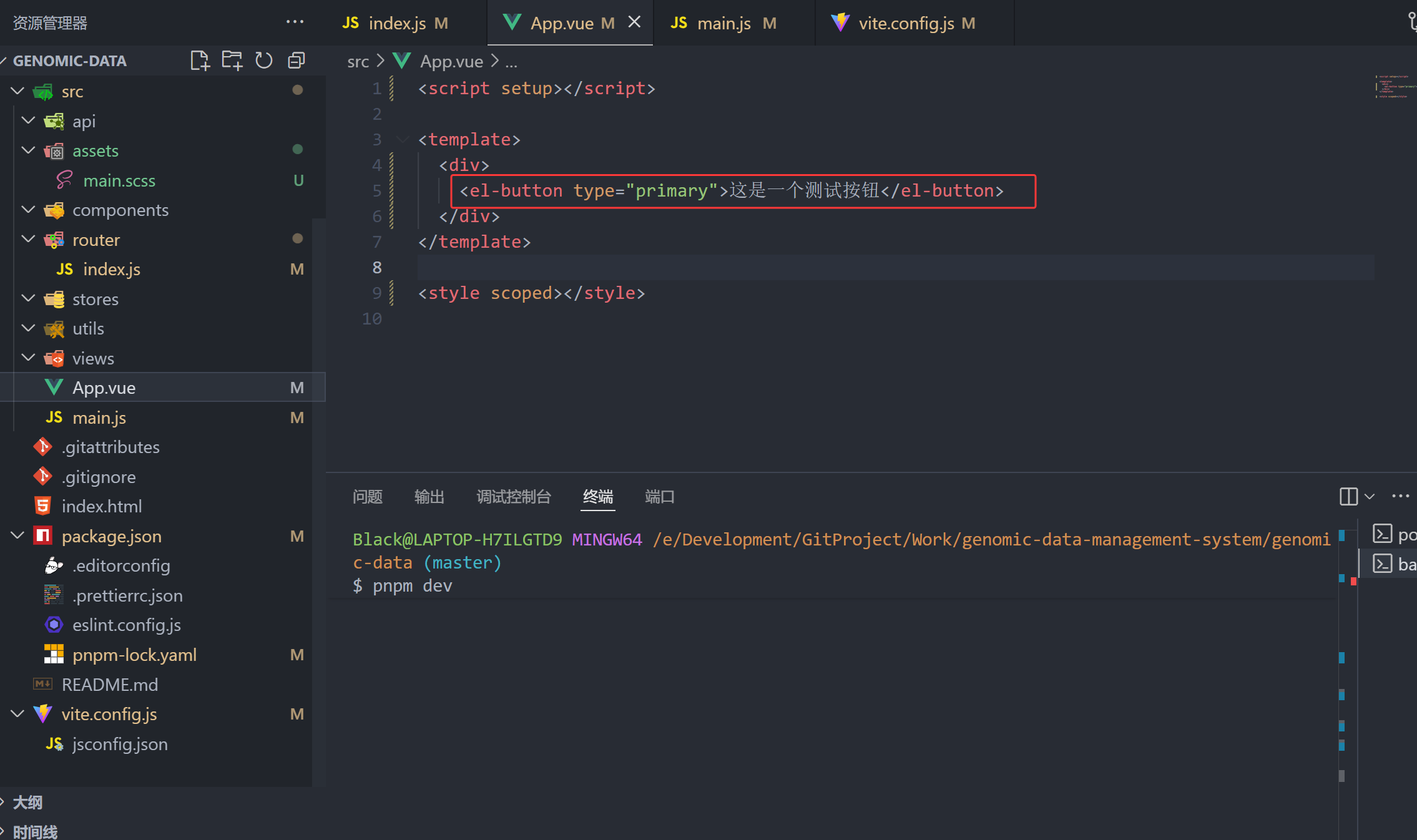Image resolution: width=1417 pixels, height=840 pixels.
Task: Collapse all folders in explorer
Action: (x=296, y=61)
